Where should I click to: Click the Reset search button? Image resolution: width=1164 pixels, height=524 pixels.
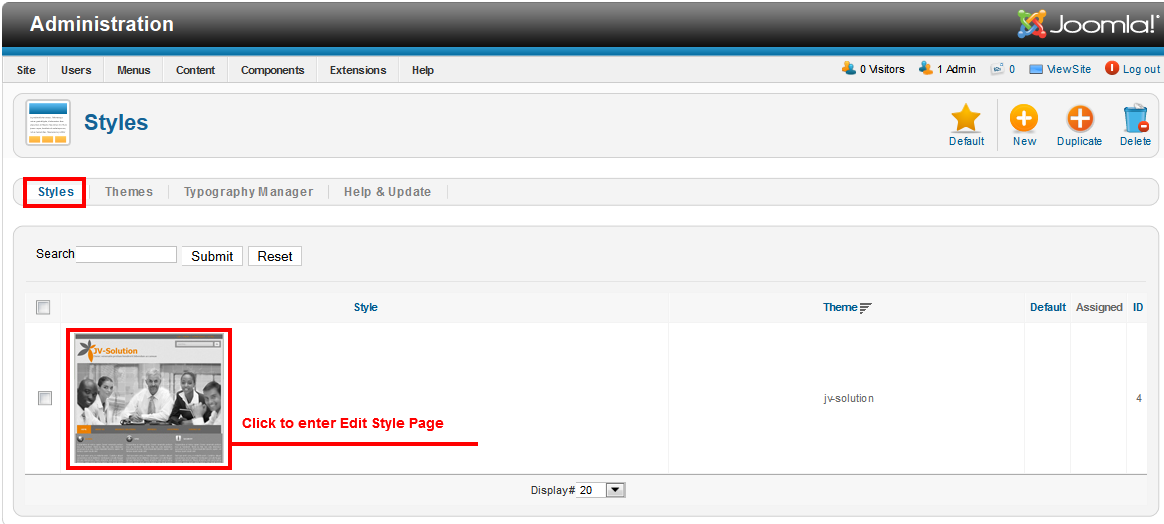pos(275,256)
